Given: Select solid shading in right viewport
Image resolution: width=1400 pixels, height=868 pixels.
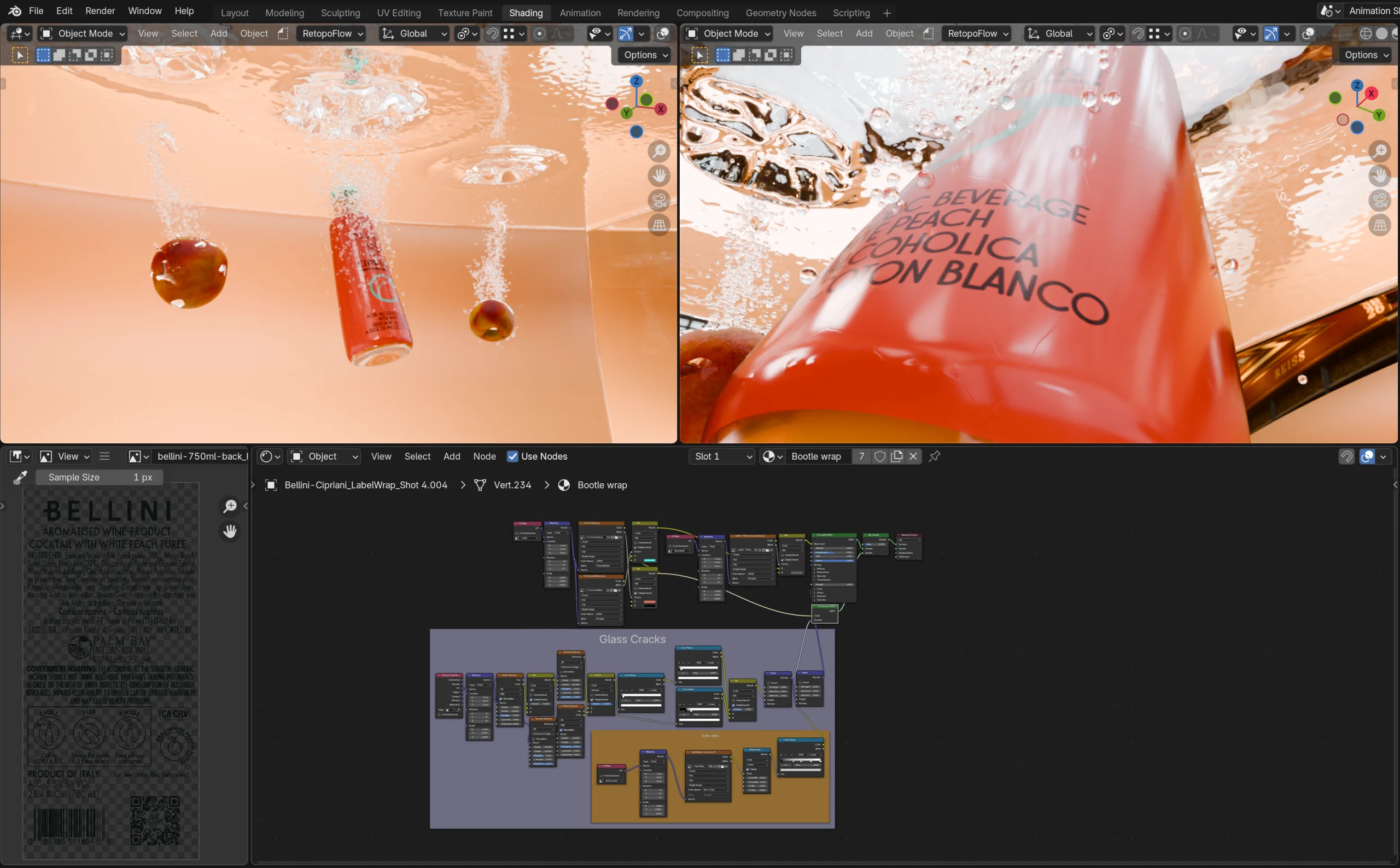Looking at the screenshot, I should click(1381, 33).
